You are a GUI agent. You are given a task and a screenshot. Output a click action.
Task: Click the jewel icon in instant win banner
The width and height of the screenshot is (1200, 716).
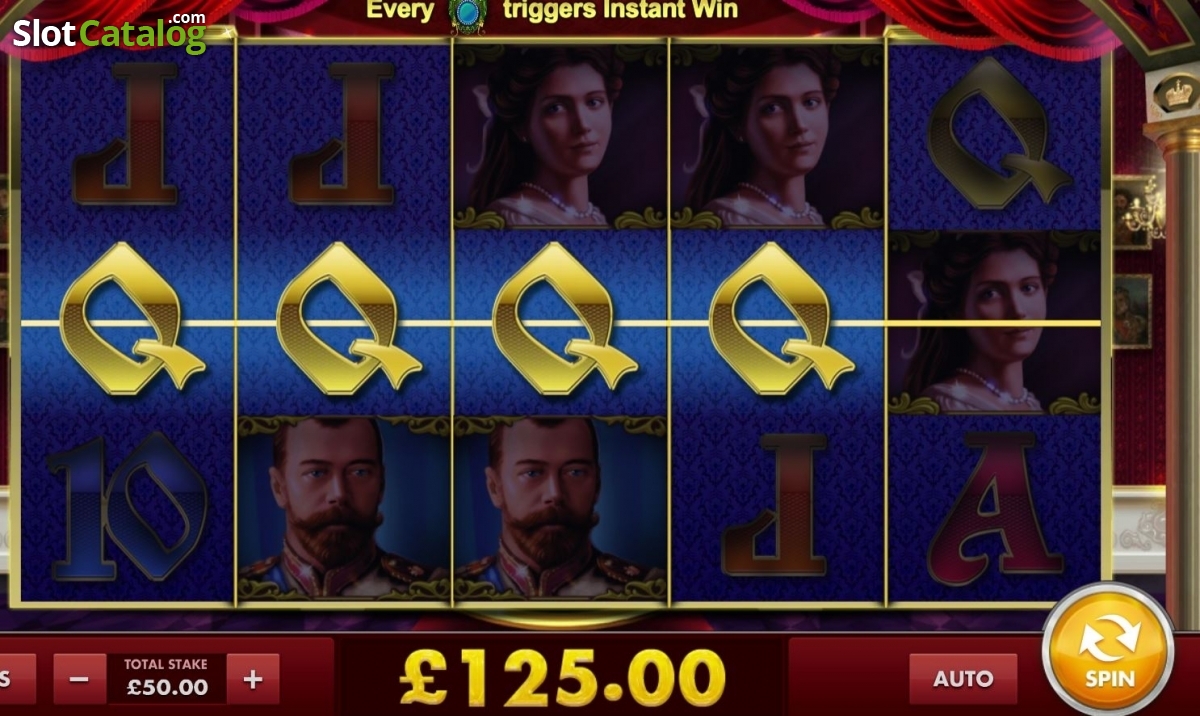466,13
